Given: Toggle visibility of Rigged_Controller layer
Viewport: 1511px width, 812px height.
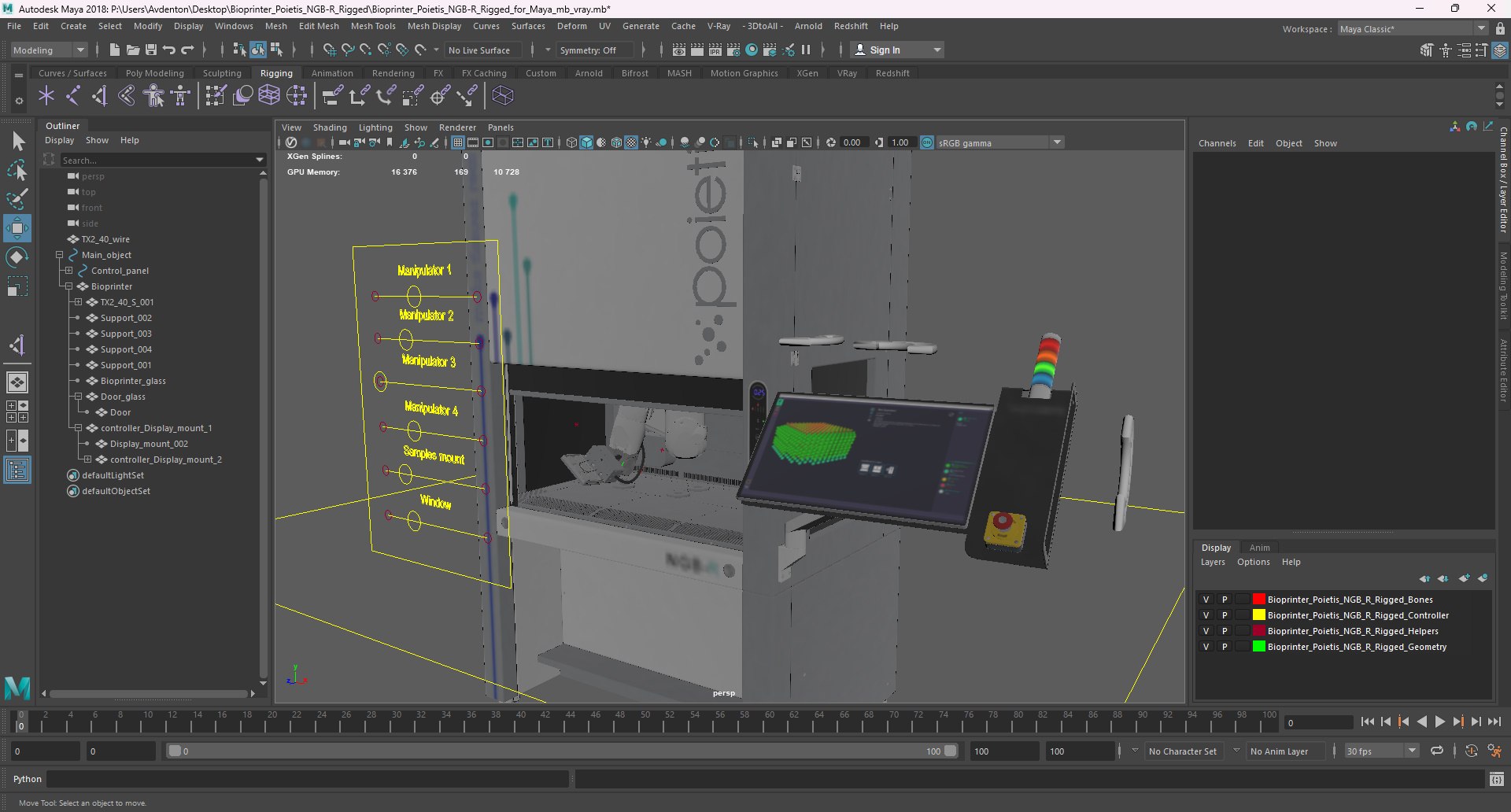Looking at the screenshot, I should coord(1206,615).
